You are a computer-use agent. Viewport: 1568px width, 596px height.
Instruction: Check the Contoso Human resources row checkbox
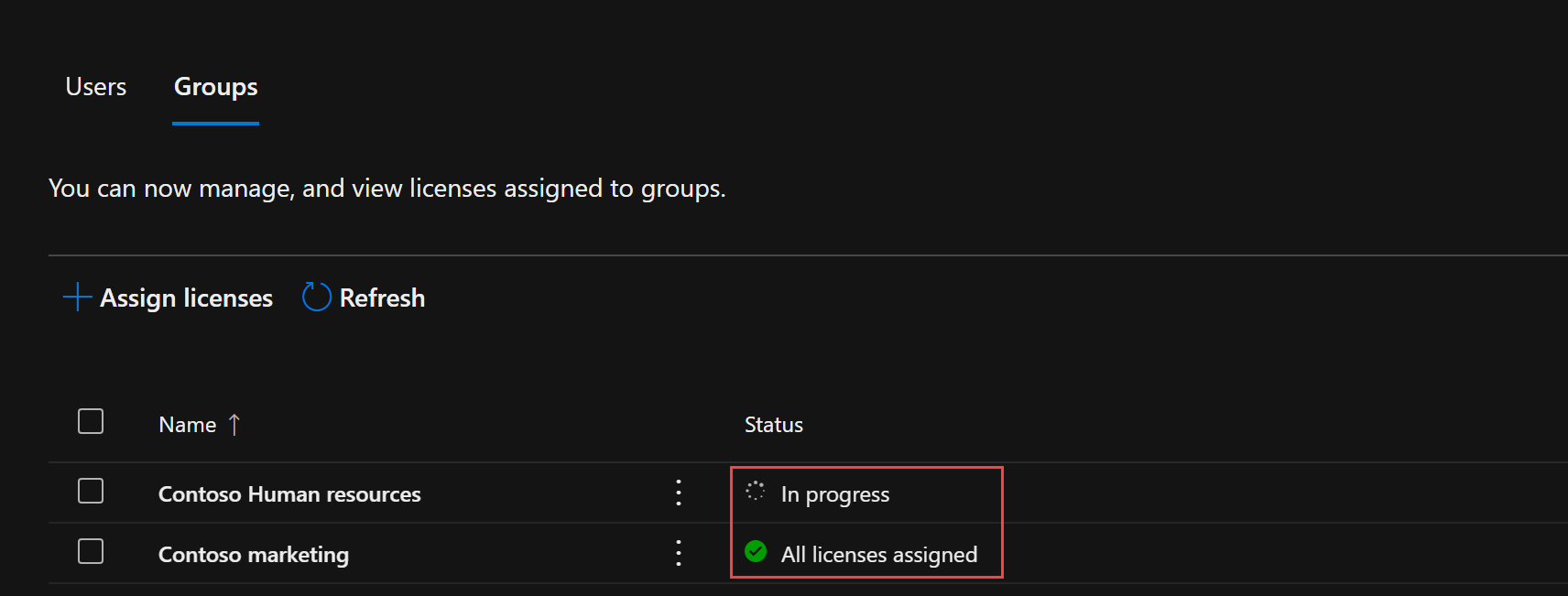pyautogui.click(x=91, y=492)
